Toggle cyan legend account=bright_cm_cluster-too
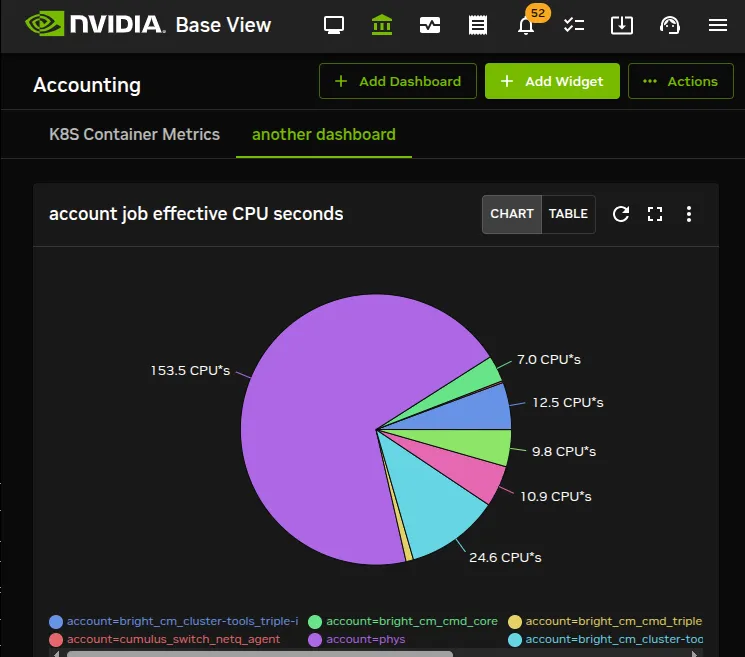The width and height of the screenshot is (745, 657). click(x=605, y=639)
